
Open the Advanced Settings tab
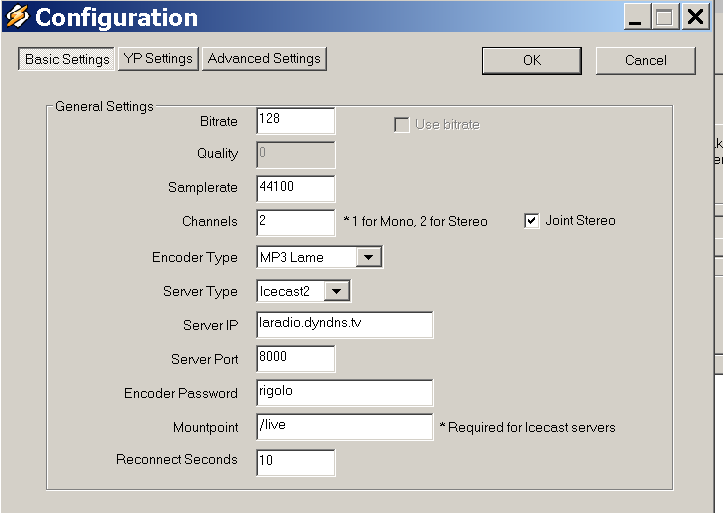(x=264, y=59)
